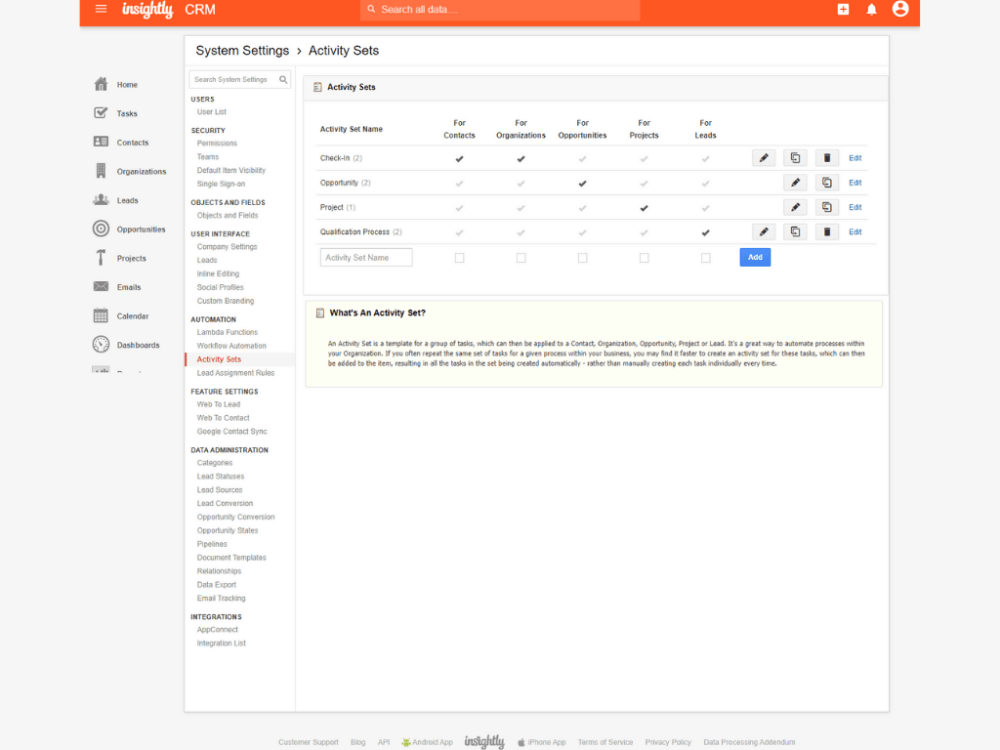
Task: Click the Calendar sidebar icon
Action: 101,315
